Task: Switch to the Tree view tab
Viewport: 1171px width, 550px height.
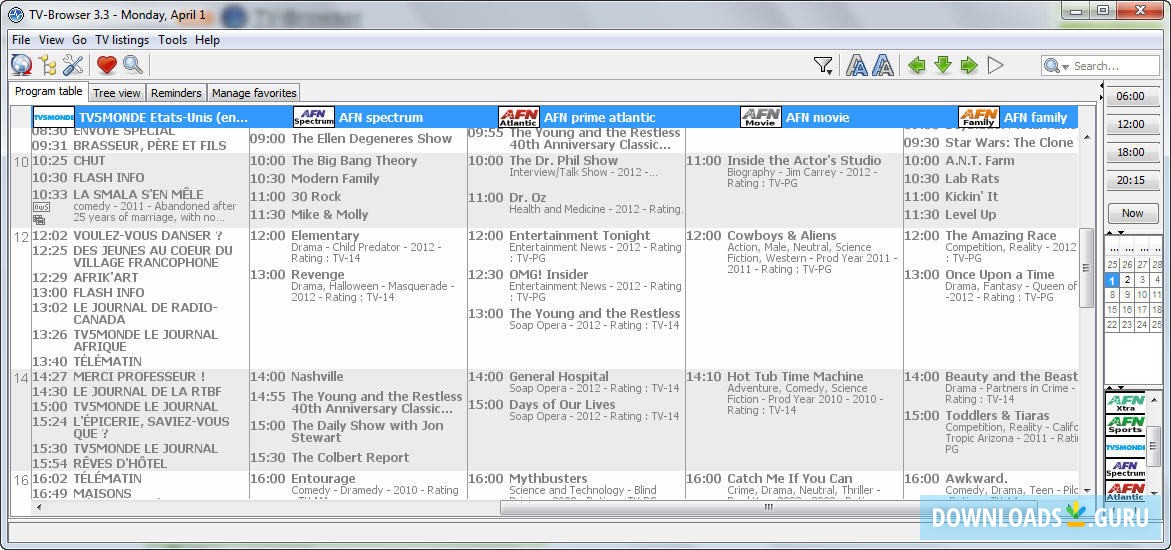Action: point(117,93)
